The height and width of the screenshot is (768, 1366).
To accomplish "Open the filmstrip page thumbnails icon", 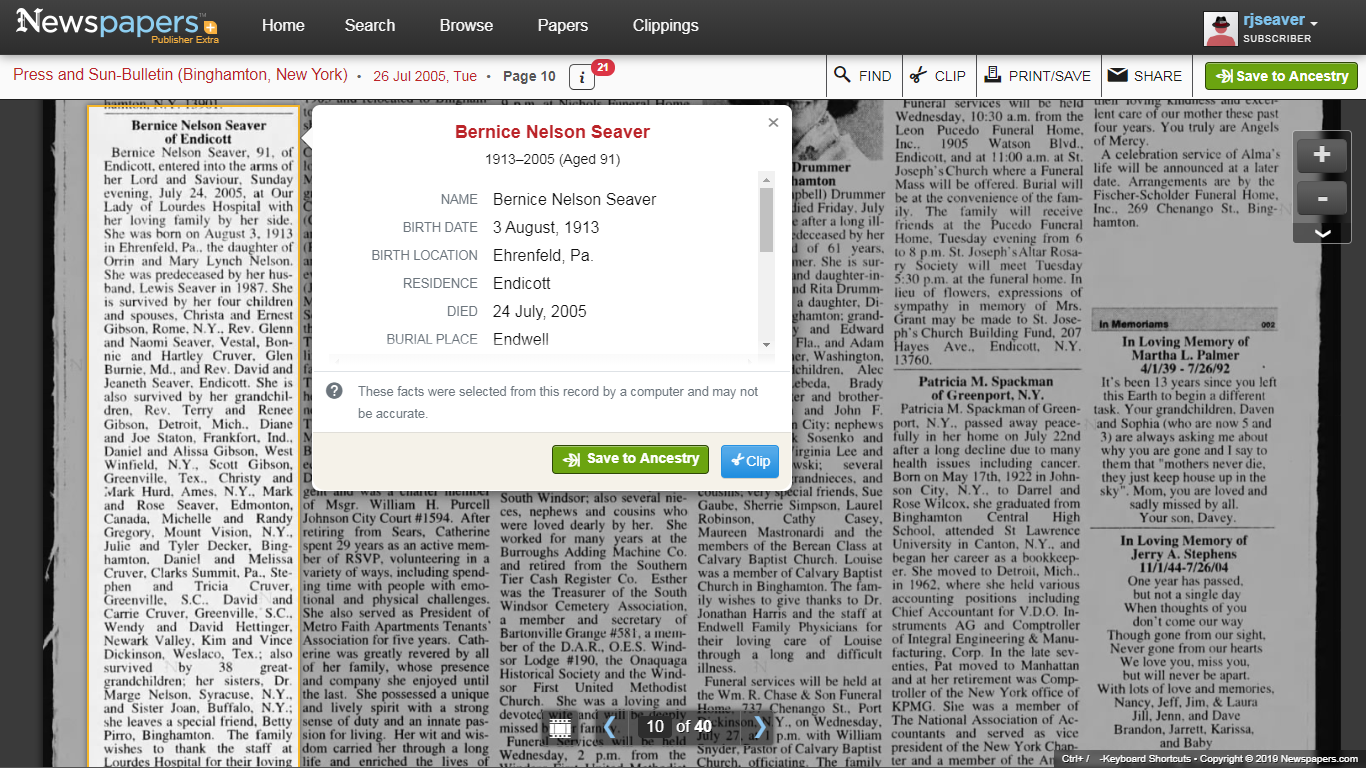I will click(x=560, y=727).
